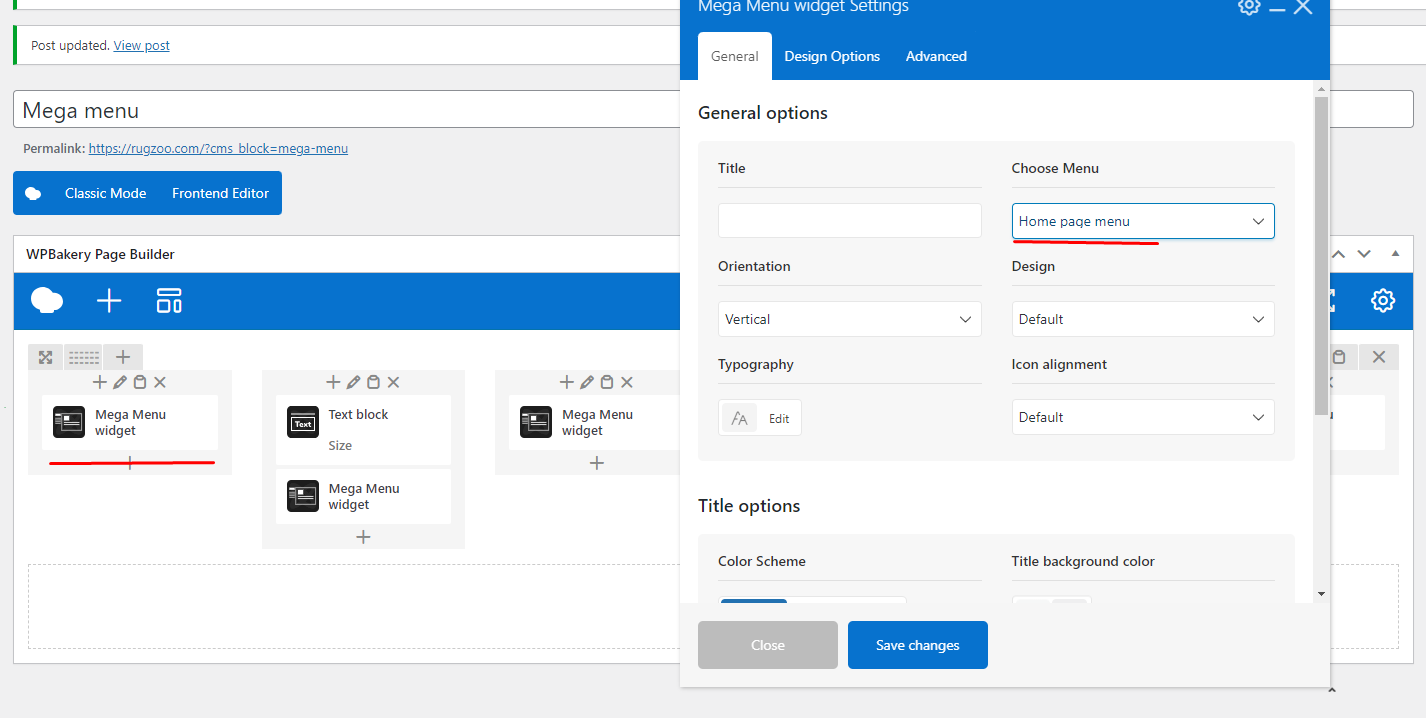Click the WPBakery cloud logo in blue toolbar
The height and width of the screenshot is (718, 1426).
click(x=47, y=300)
